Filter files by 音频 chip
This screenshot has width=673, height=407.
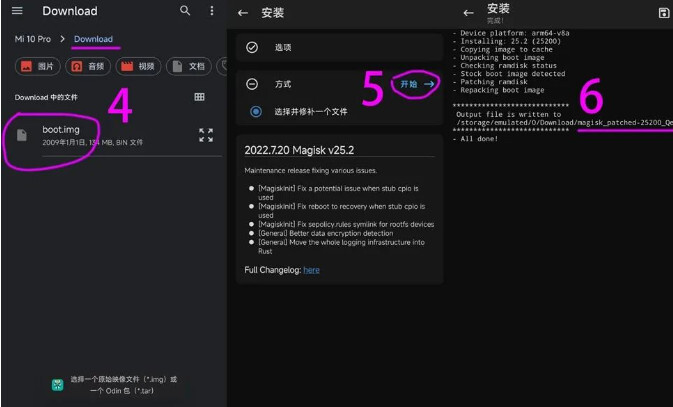87,67
